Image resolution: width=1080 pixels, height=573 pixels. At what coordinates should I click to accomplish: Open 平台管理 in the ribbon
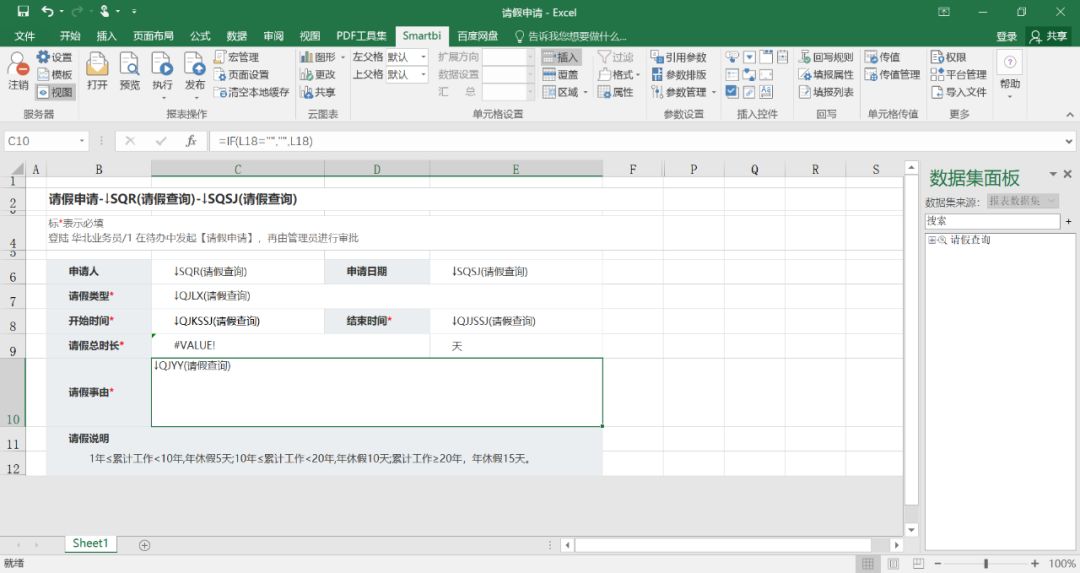click(x=958, y=74)
